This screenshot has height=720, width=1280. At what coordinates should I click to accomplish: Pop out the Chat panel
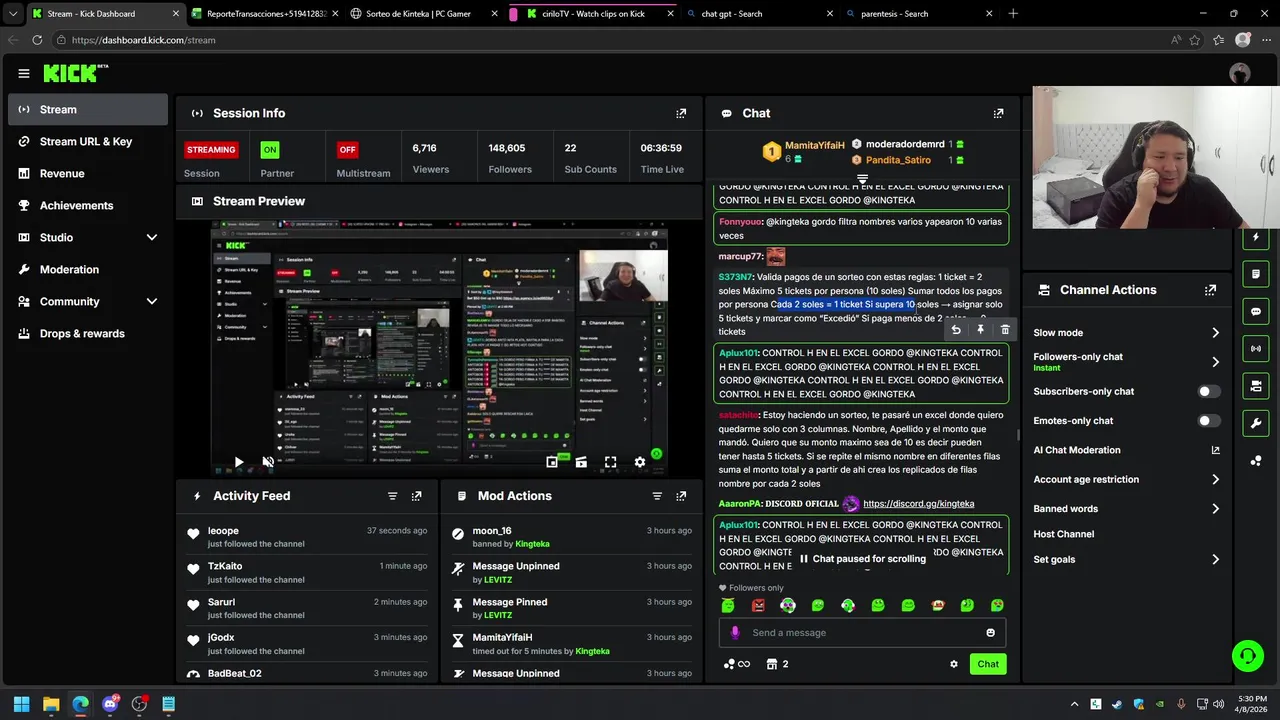point(998,113)
